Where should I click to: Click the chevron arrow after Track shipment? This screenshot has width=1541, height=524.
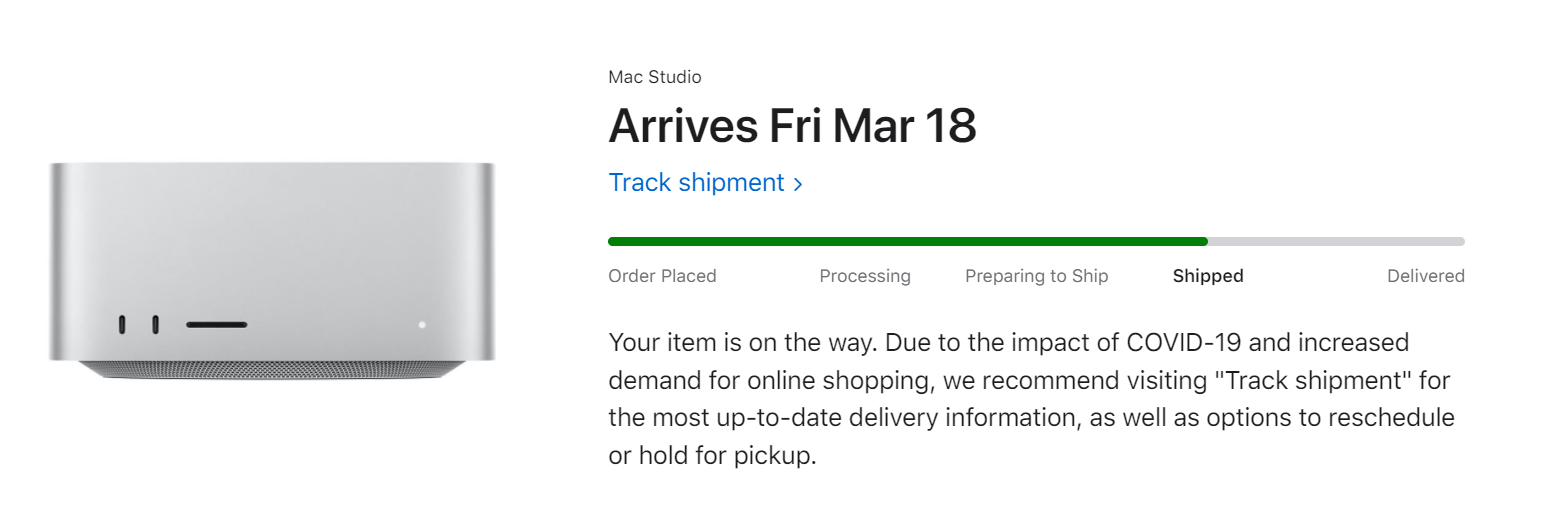click(x=798, y=184)
